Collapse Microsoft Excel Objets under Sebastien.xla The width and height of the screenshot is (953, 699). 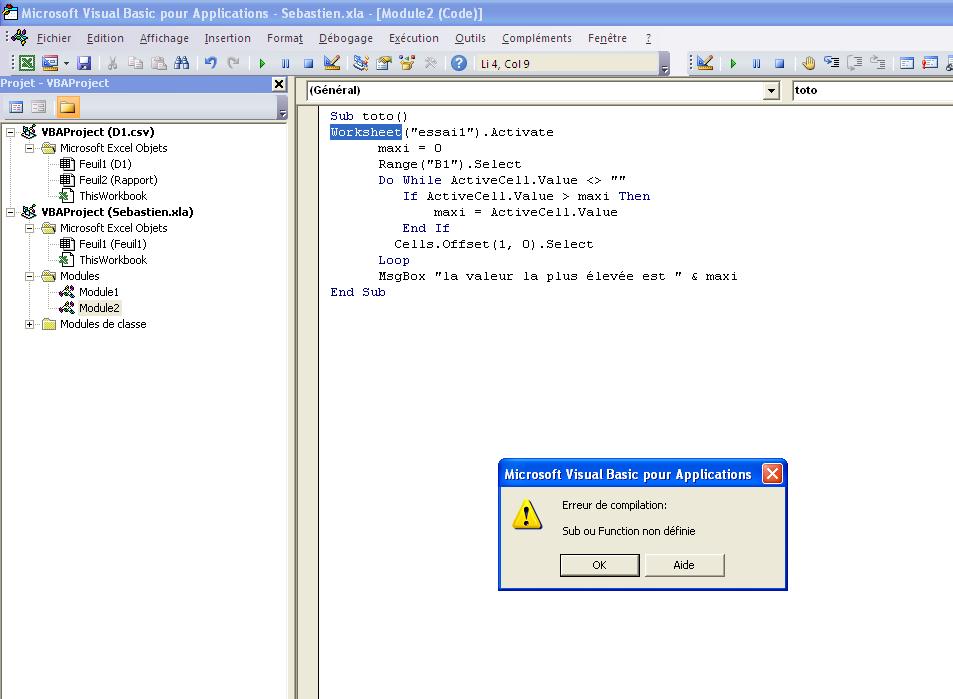29,228
